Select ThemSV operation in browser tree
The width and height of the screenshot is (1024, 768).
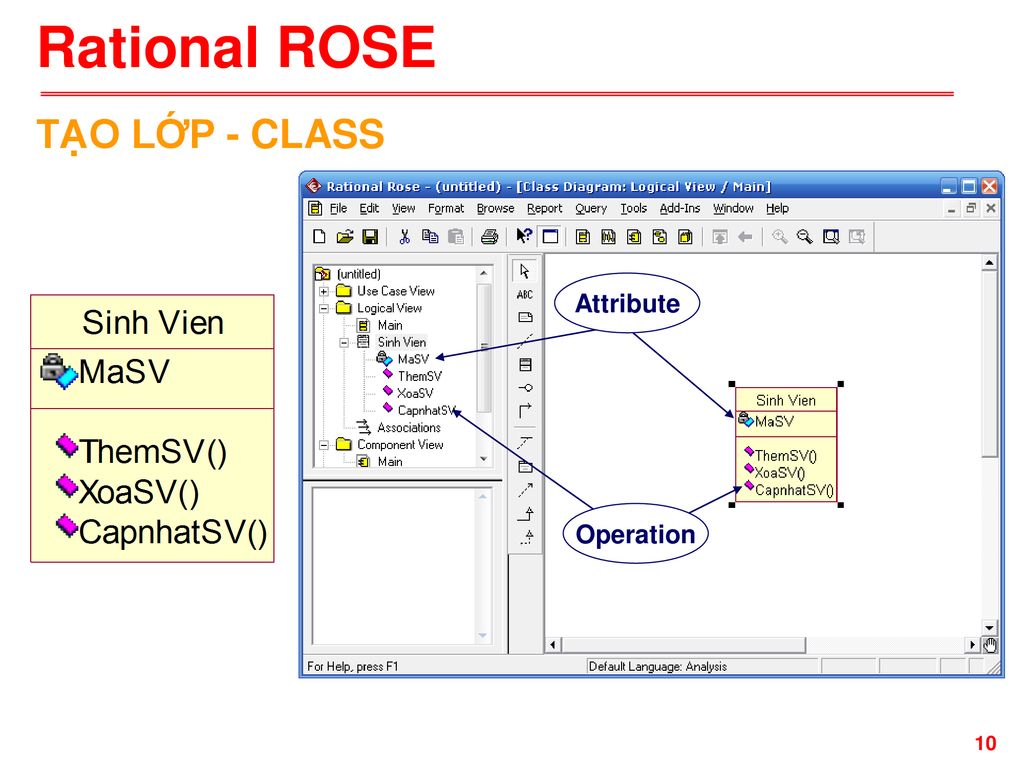pos(420,376)
